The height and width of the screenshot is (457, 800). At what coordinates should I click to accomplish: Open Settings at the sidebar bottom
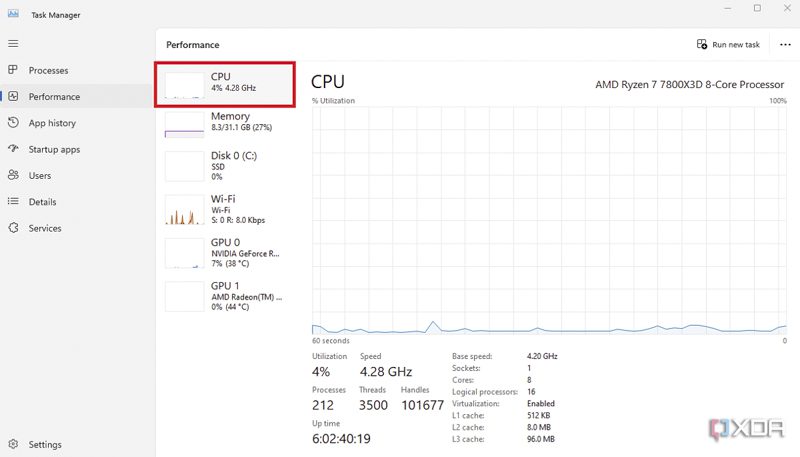tap(45, 445)
